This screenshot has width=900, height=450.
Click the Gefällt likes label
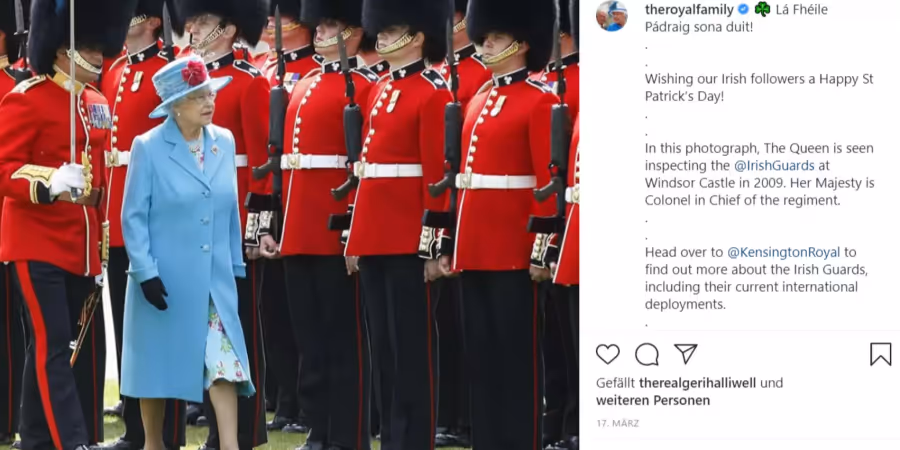click(616, 383)
